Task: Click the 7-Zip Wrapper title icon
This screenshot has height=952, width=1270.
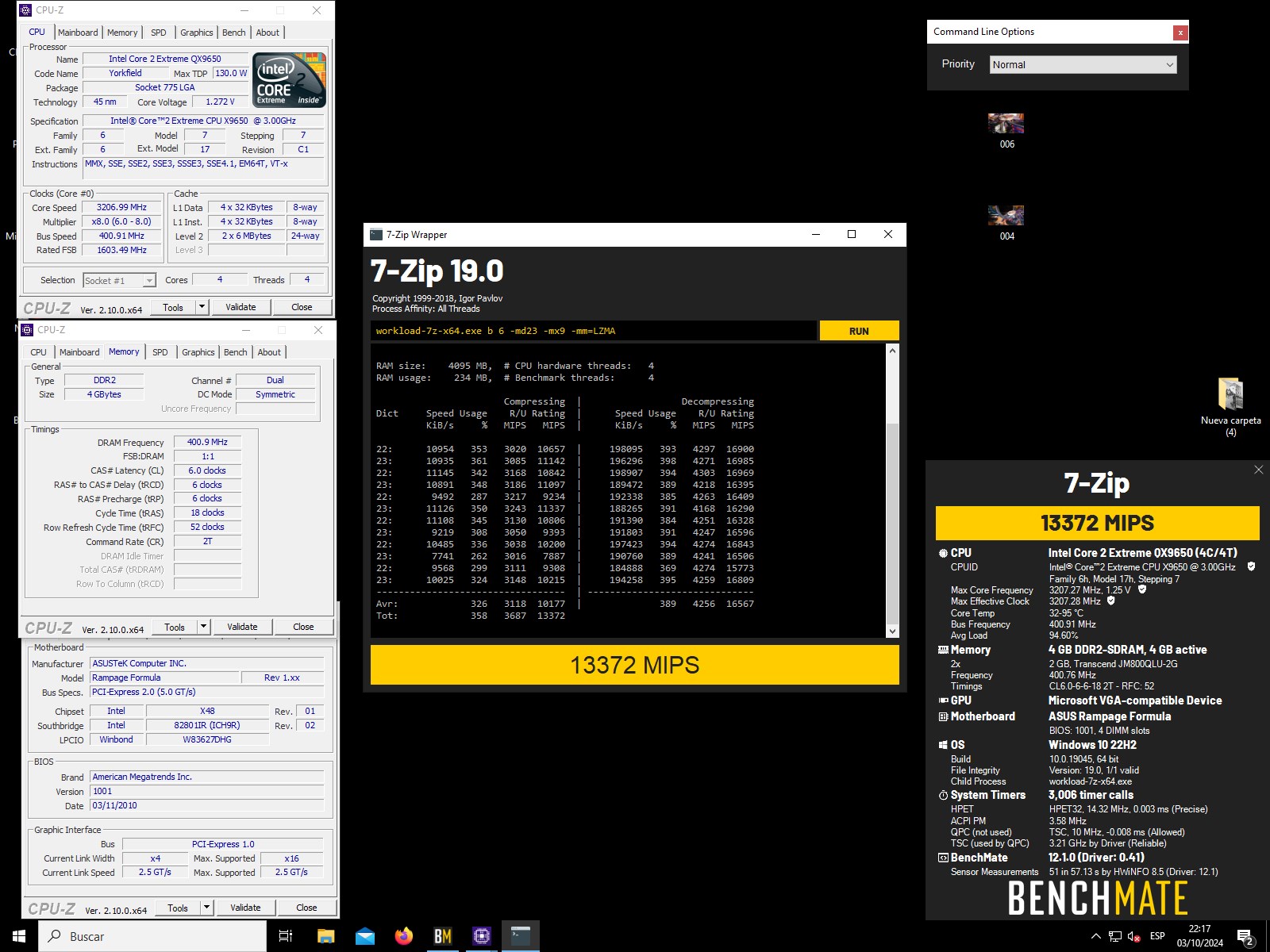Action: 376,234
